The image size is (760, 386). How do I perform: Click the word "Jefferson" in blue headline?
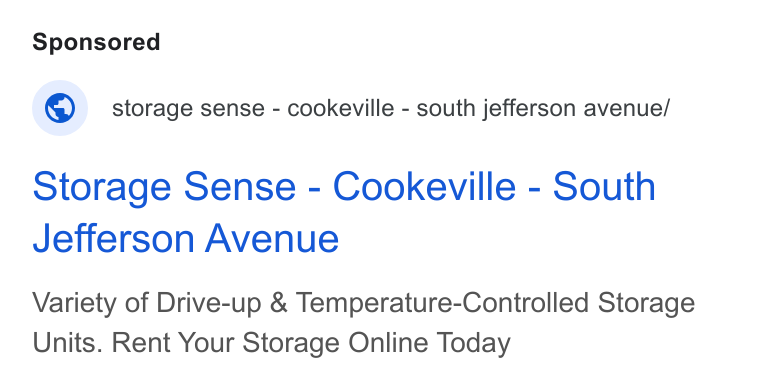(114, 238)
